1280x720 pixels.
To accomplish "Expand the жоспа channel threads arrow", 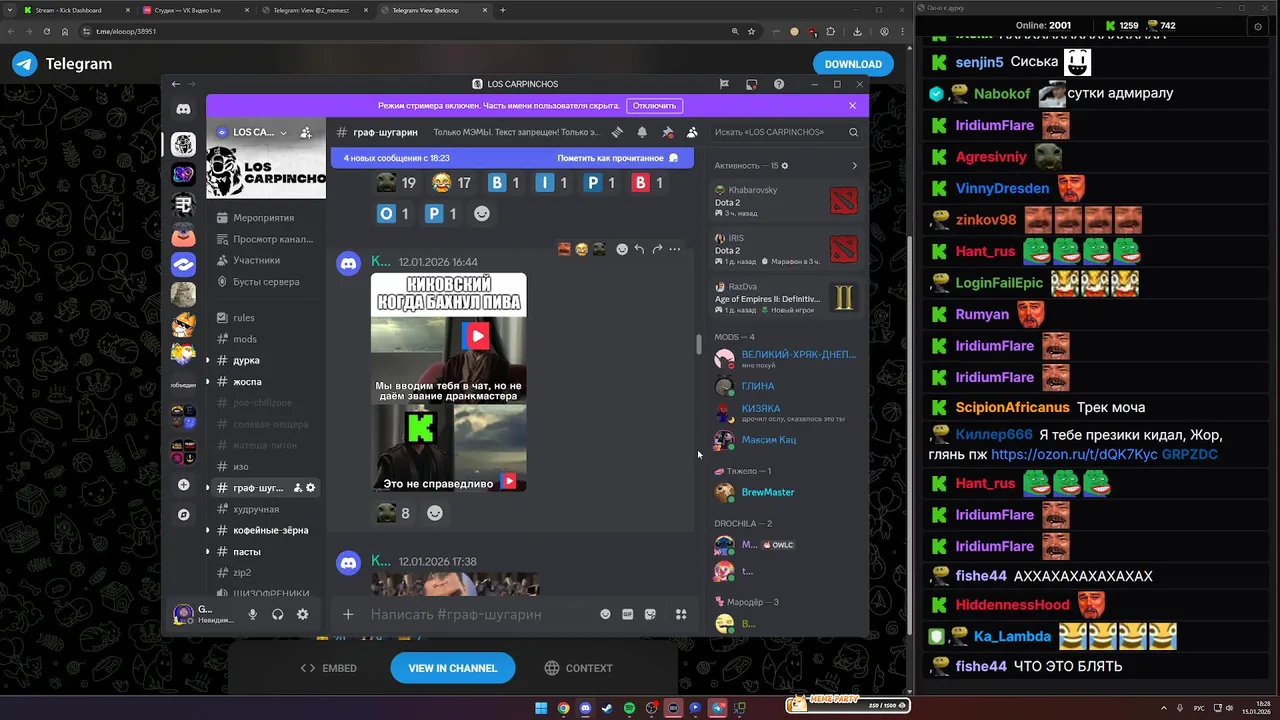I will pos(208,382).
